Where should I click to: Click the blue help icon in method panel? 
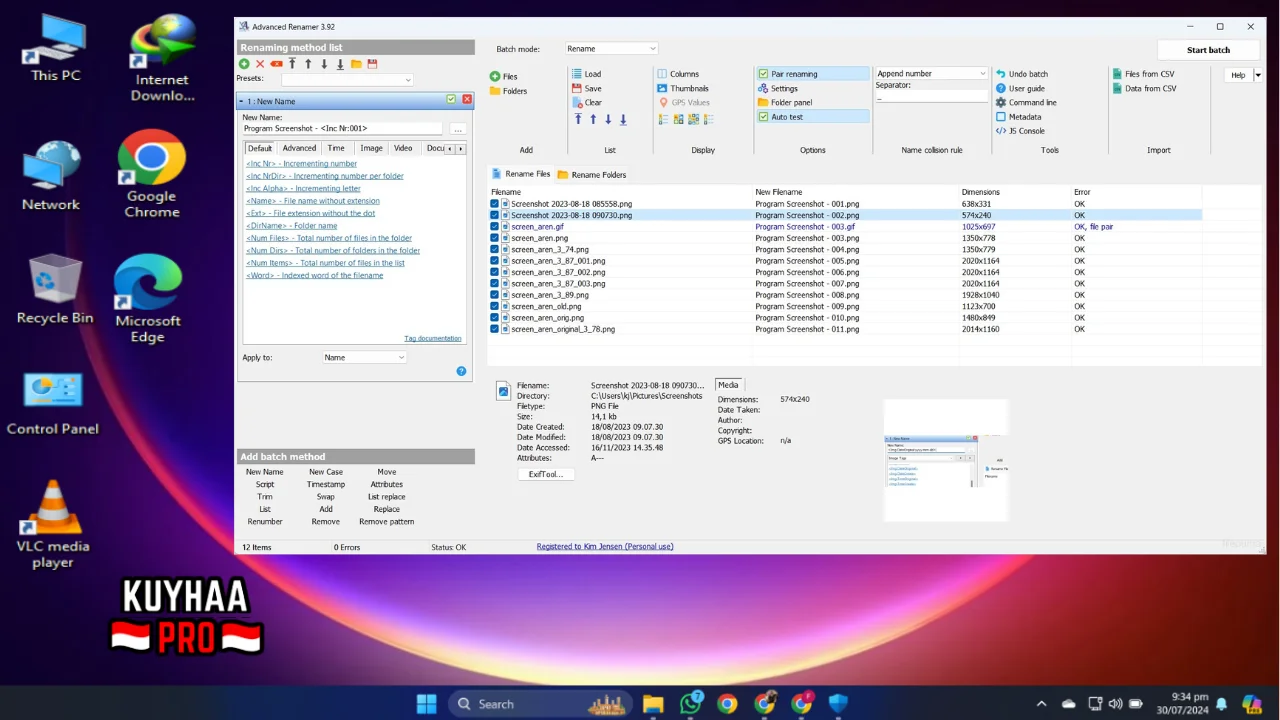(x=461, y=371)
